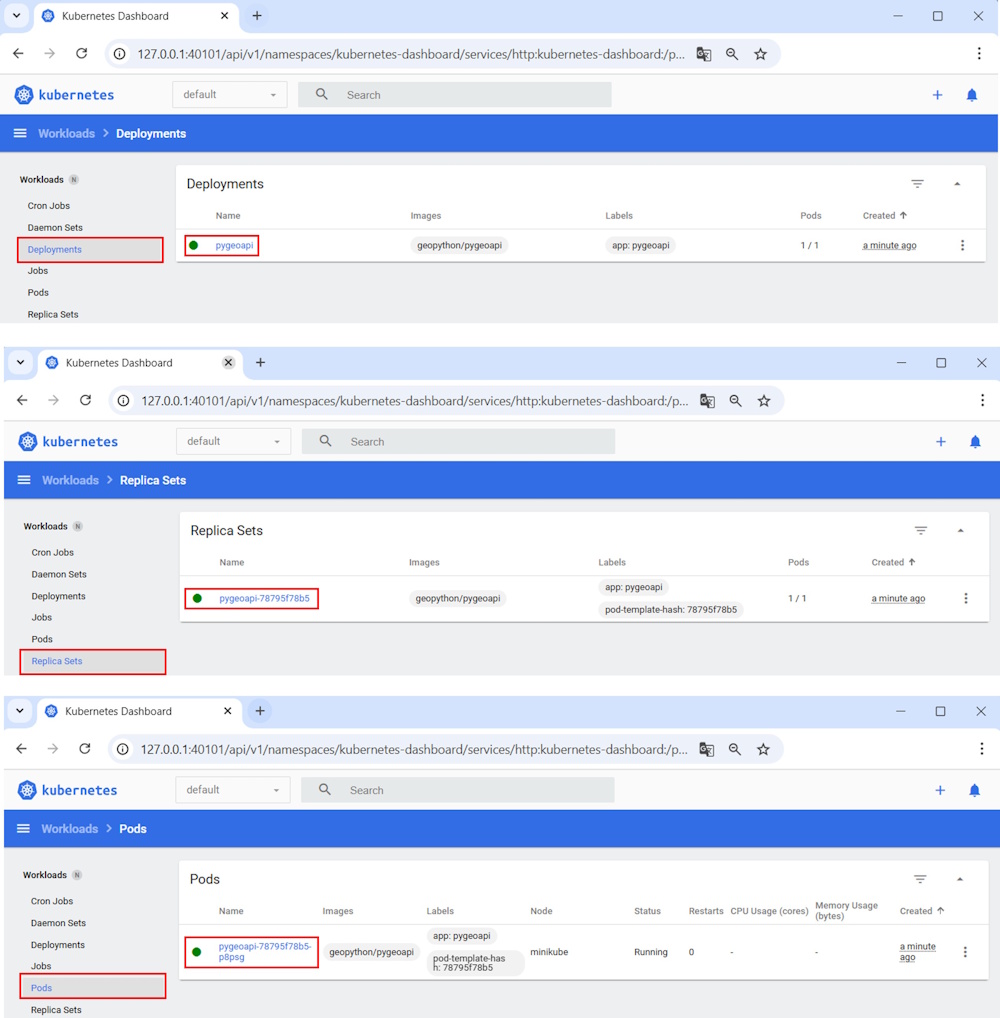1000x1018 pixels.
Task: Click the hamburger navigation menu icon
Action: [20, 133]
